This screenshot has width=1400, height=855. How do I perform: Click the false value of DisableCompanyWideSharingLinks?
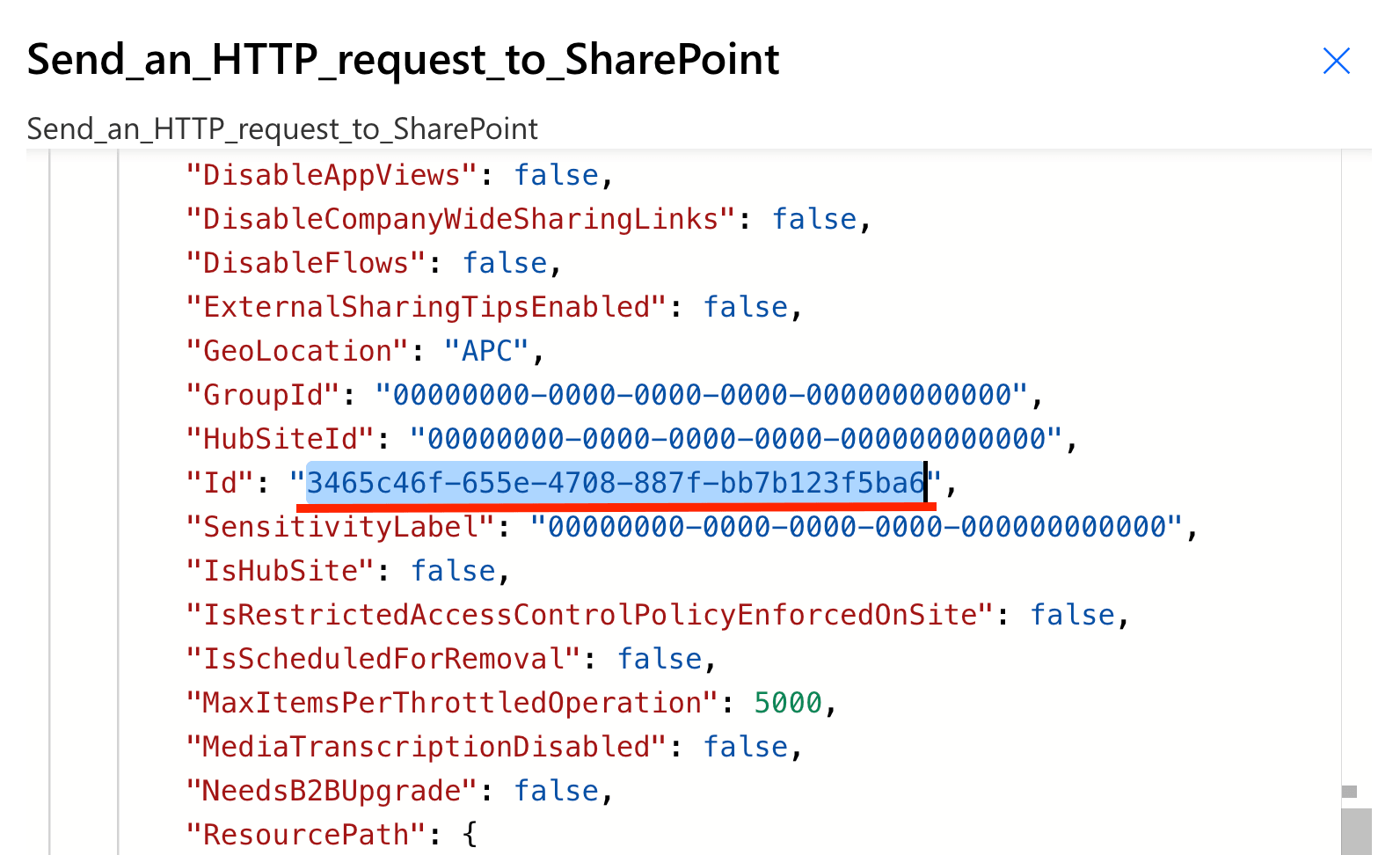coord(814,219)
